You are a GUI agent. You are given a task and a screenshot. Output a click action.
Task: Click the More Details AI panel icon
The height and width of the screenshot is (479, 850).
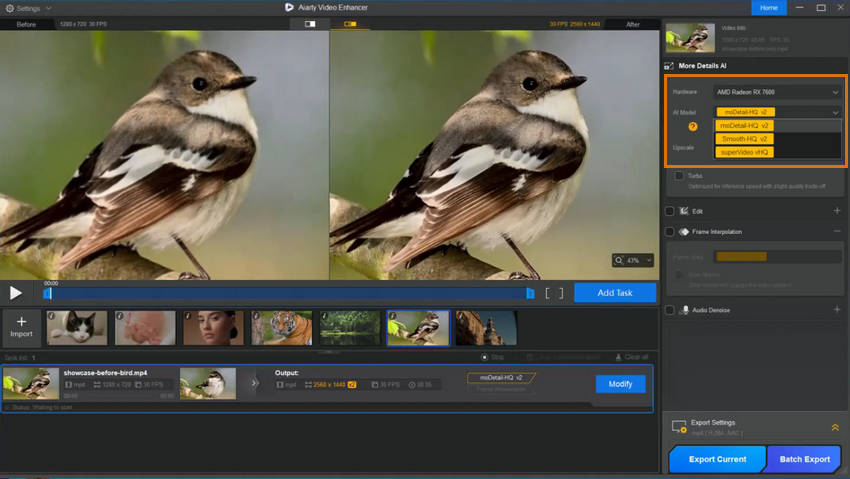click(x=668, y=66)
